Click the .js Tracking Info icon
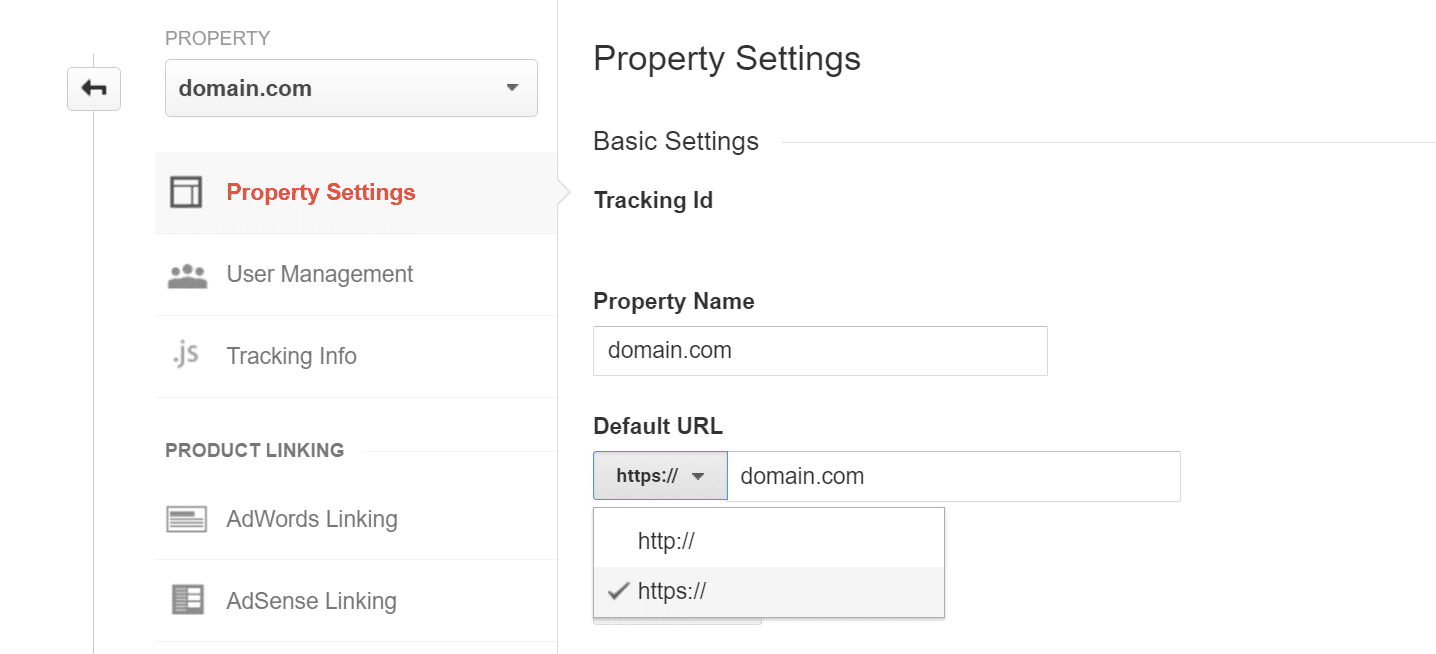Viewport: 1436px width, 654px height. point(186,355)
